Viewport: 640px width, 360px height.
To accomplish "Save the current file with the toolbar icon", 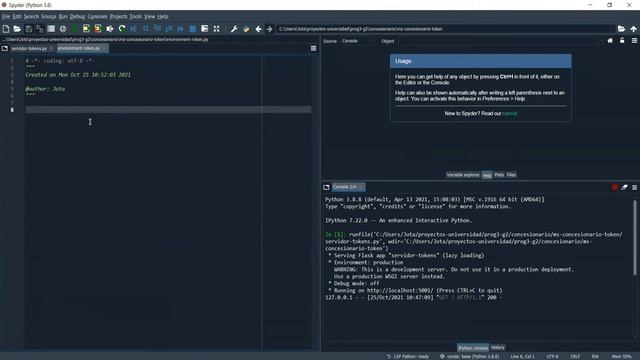I will point(29,29).
